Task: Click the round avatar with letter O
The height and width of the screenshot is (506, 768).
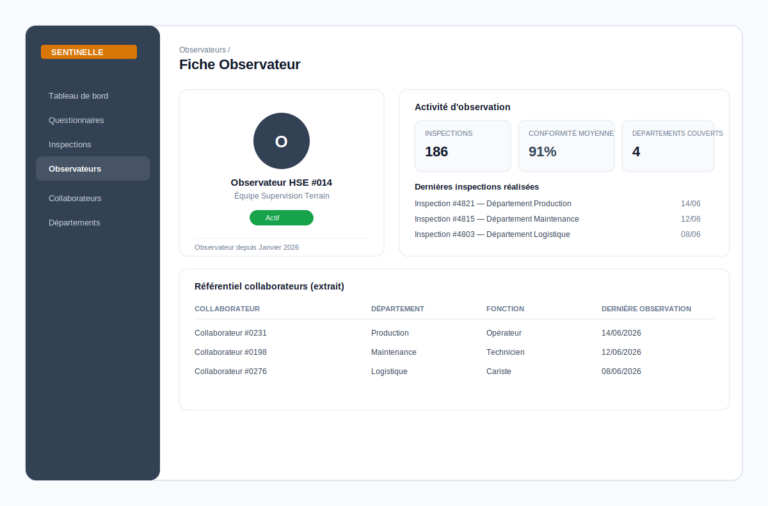Action: [x=281, y=141]
